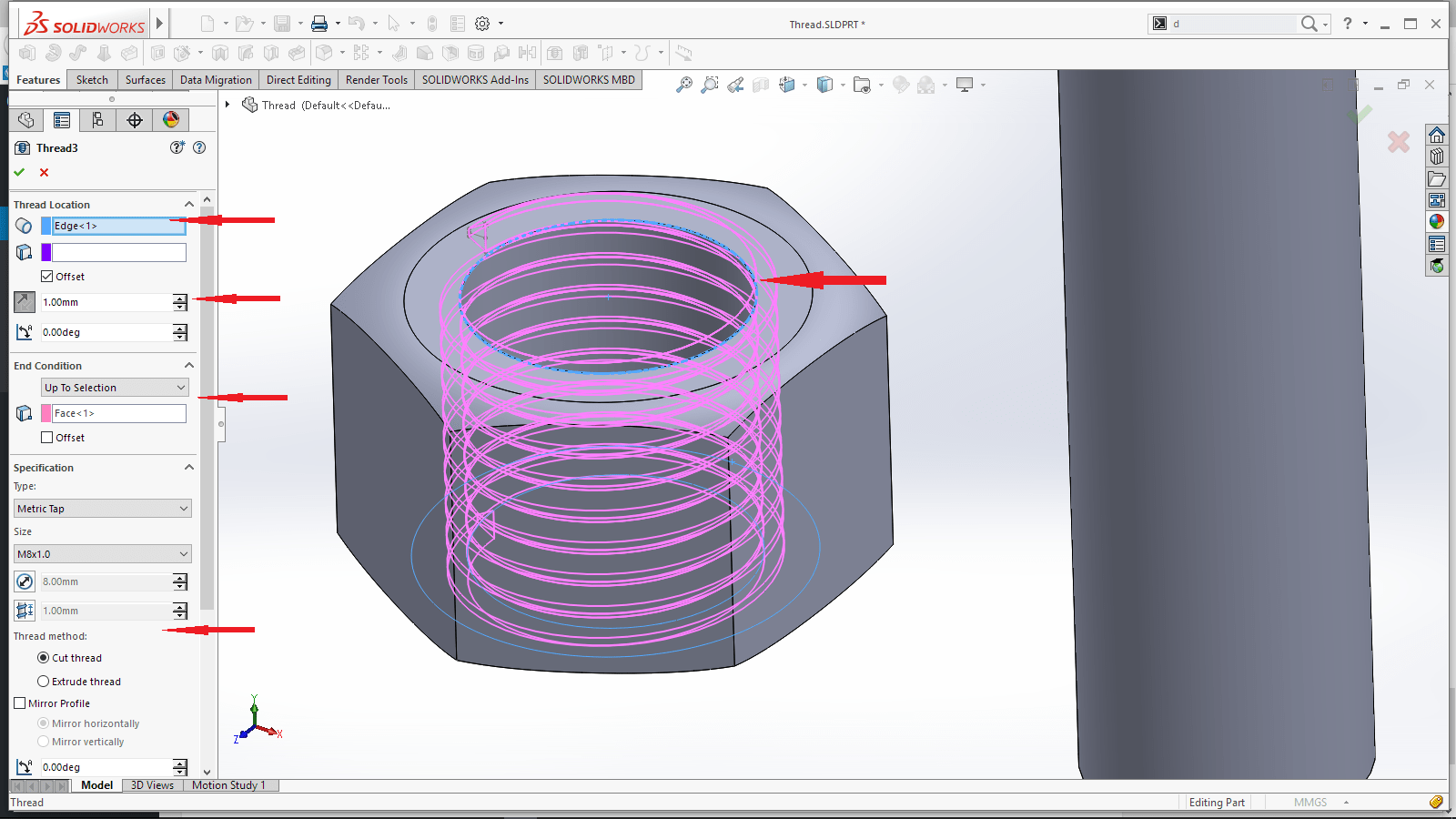The width and height of the screenshot is (1456, 819).
Task: Enable the Mirror Profile checkbox
Action: (x=19, y=703)
